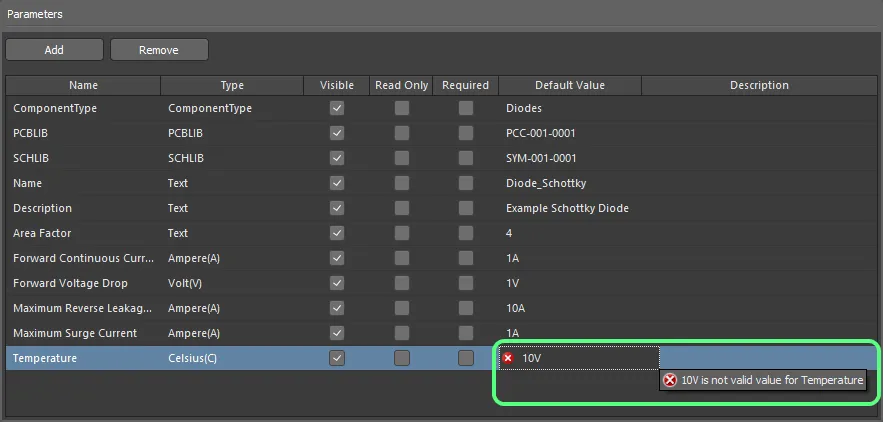
Task: Toggle Visible checkbox for Forward Voltage Drop
Action: 337,283
